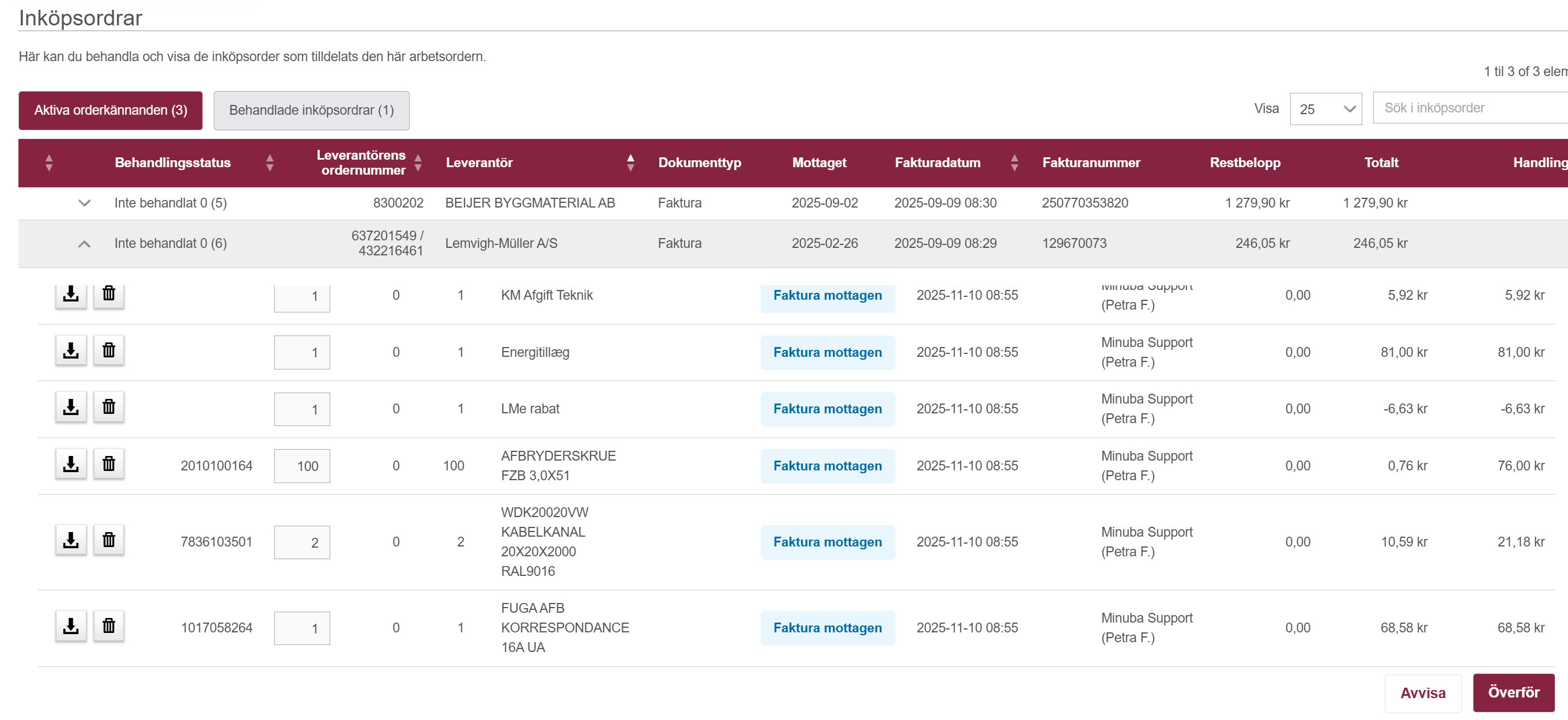
Task: Sort by Fakturadatum column
Action: click(x=1014, y=163)
